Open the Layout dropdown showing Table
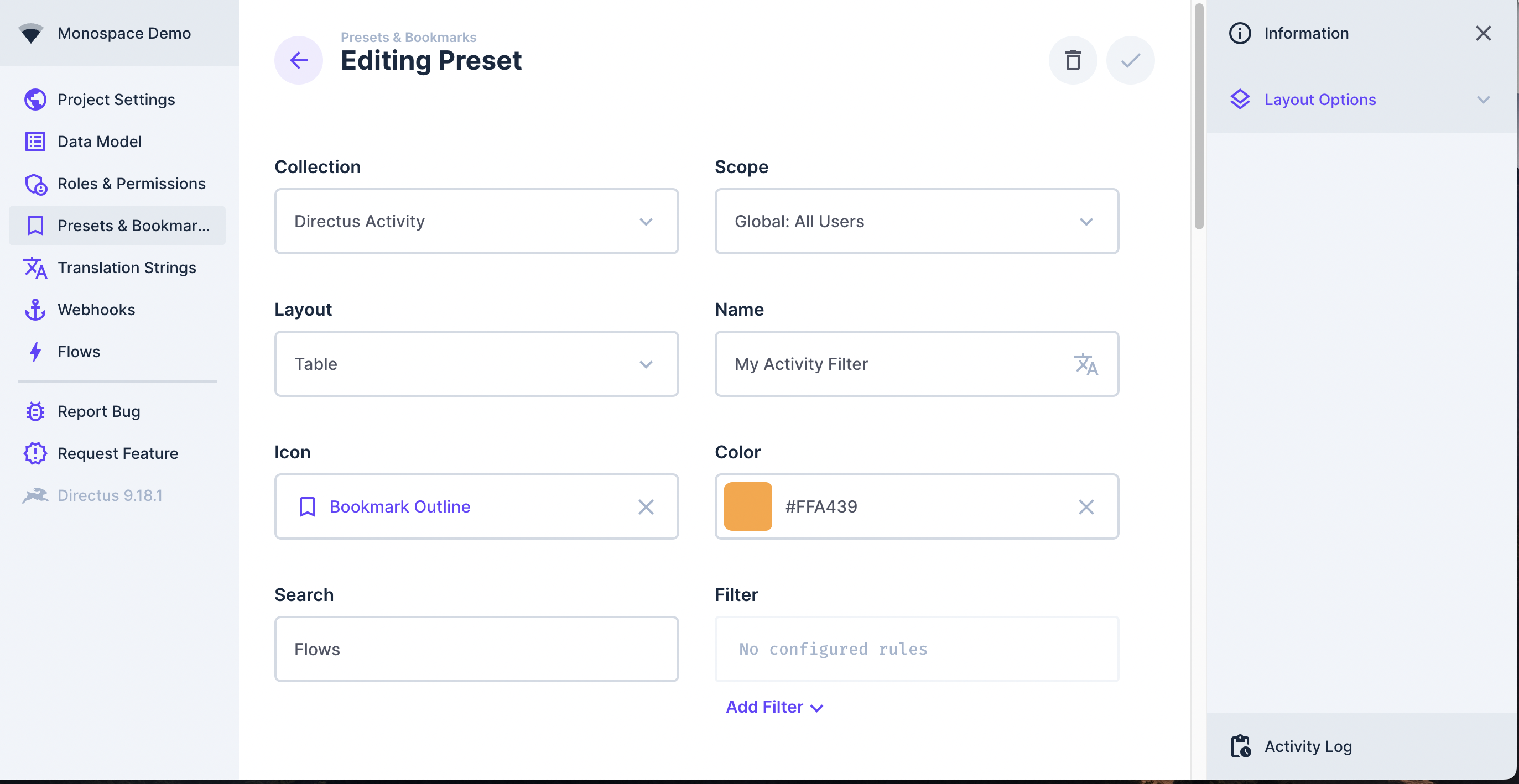 point(476,364)
